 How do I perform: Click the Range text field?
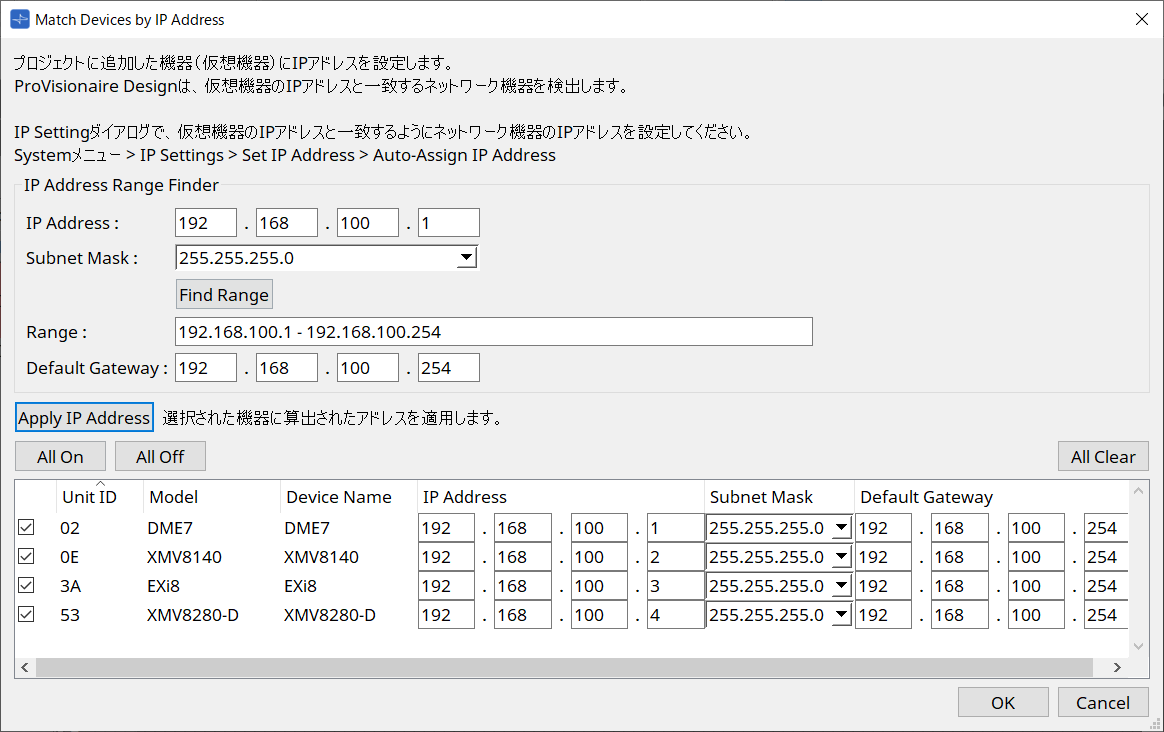tap(494, 332)
